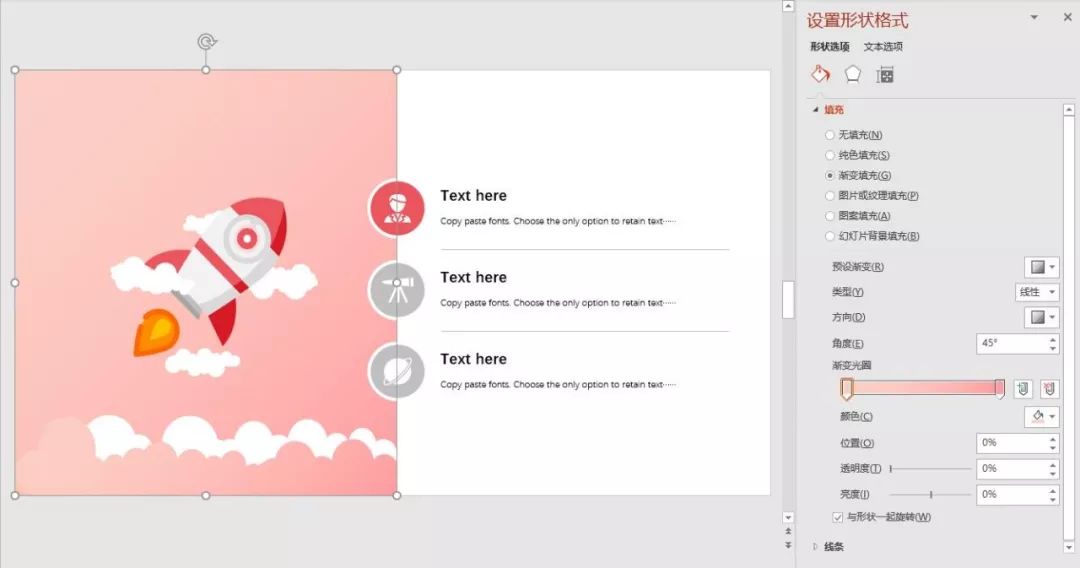The height and width of the screenshot is (568, 1080).
Task: Increase the 透明度 value with up arrow
Action: pos(1052,464)
